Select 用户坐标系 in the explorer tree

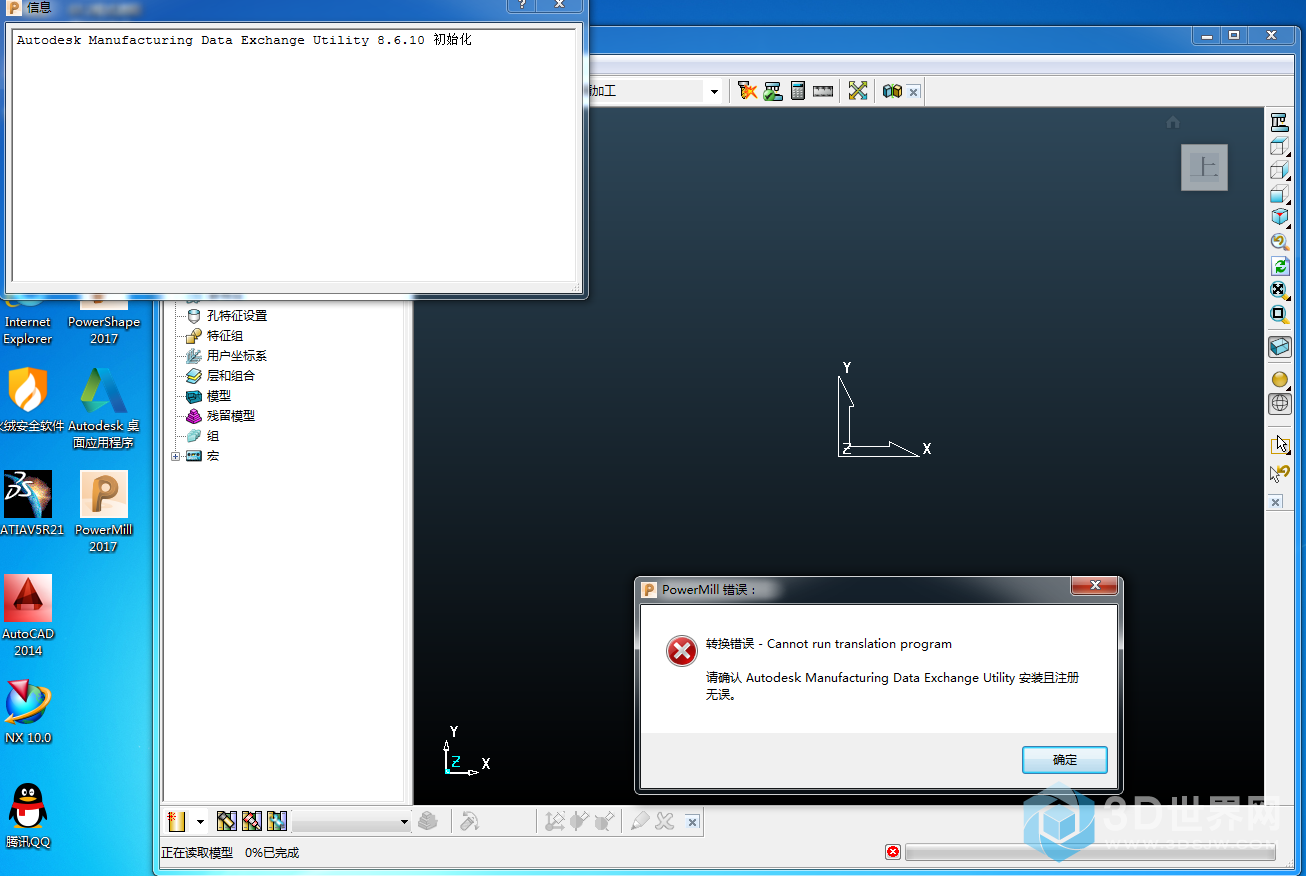tap(237, 355)
